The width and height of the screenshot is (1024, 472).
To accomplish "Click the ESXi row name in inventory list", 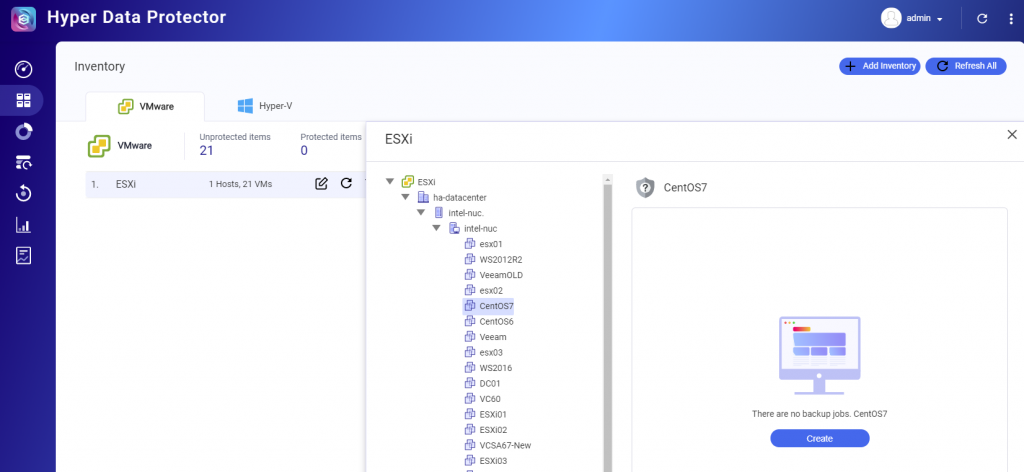I will coord(126,184).
